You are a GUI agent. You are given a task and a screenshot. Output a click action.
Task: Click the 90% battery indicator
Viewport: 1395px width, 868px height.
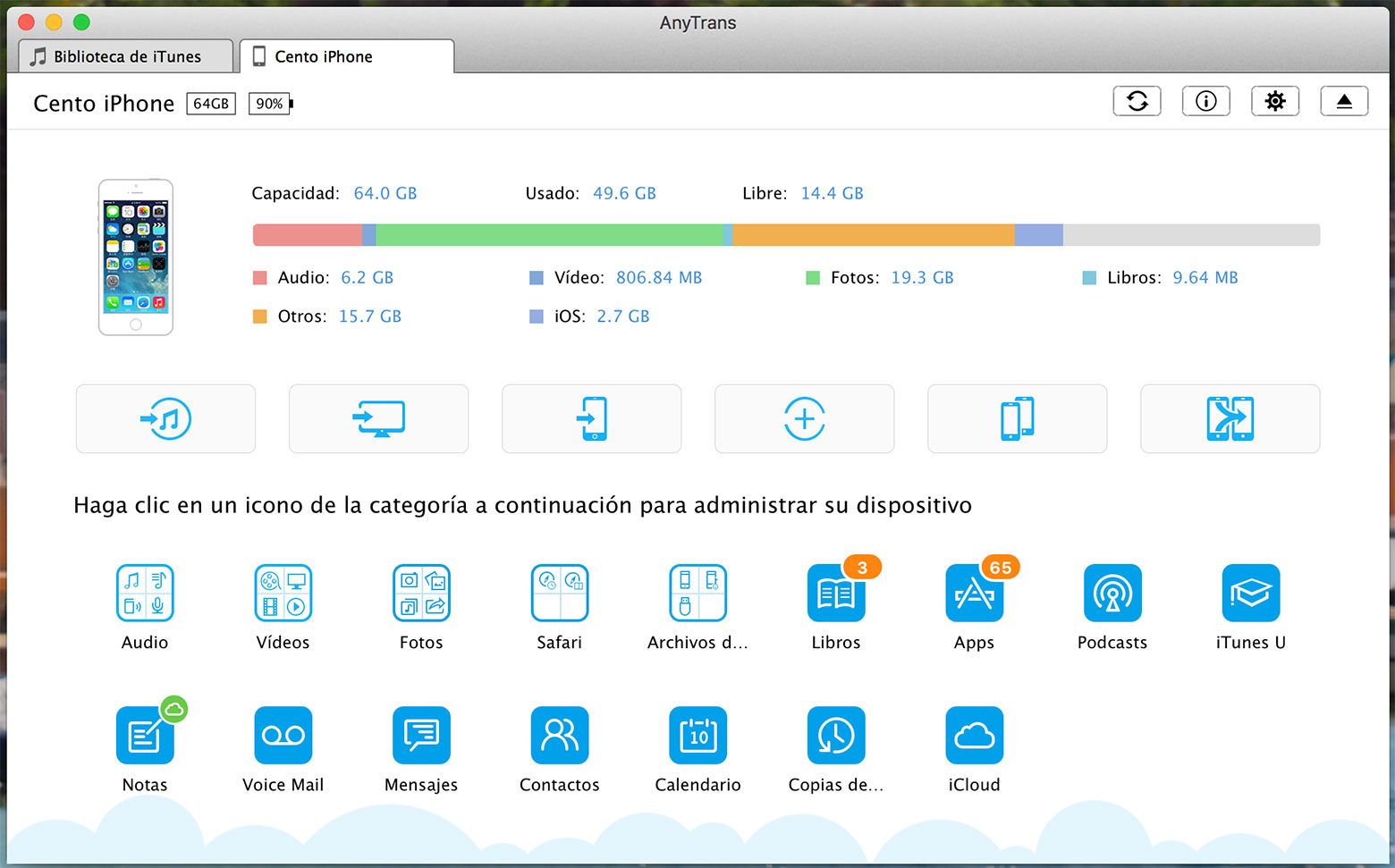pos(270,104)
